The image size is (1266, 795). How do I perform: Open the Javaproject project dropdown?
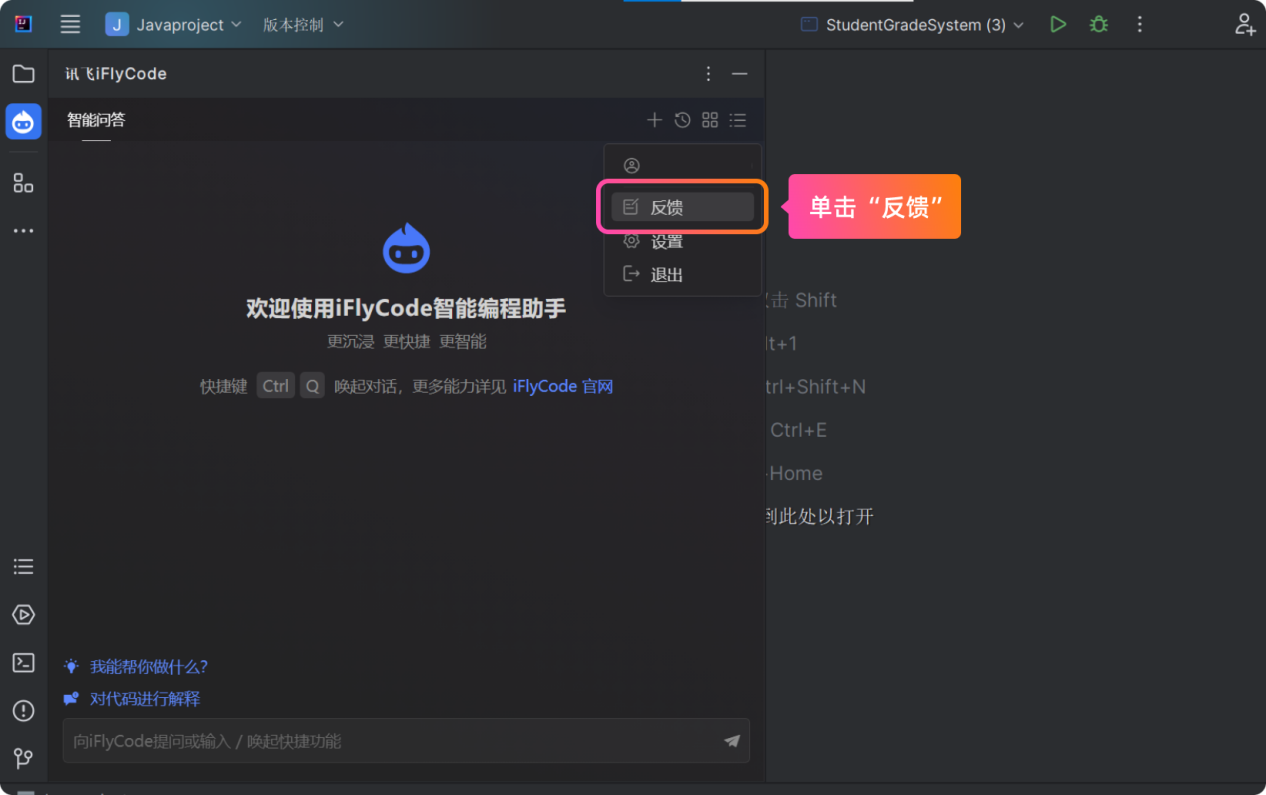click(174, 25)
